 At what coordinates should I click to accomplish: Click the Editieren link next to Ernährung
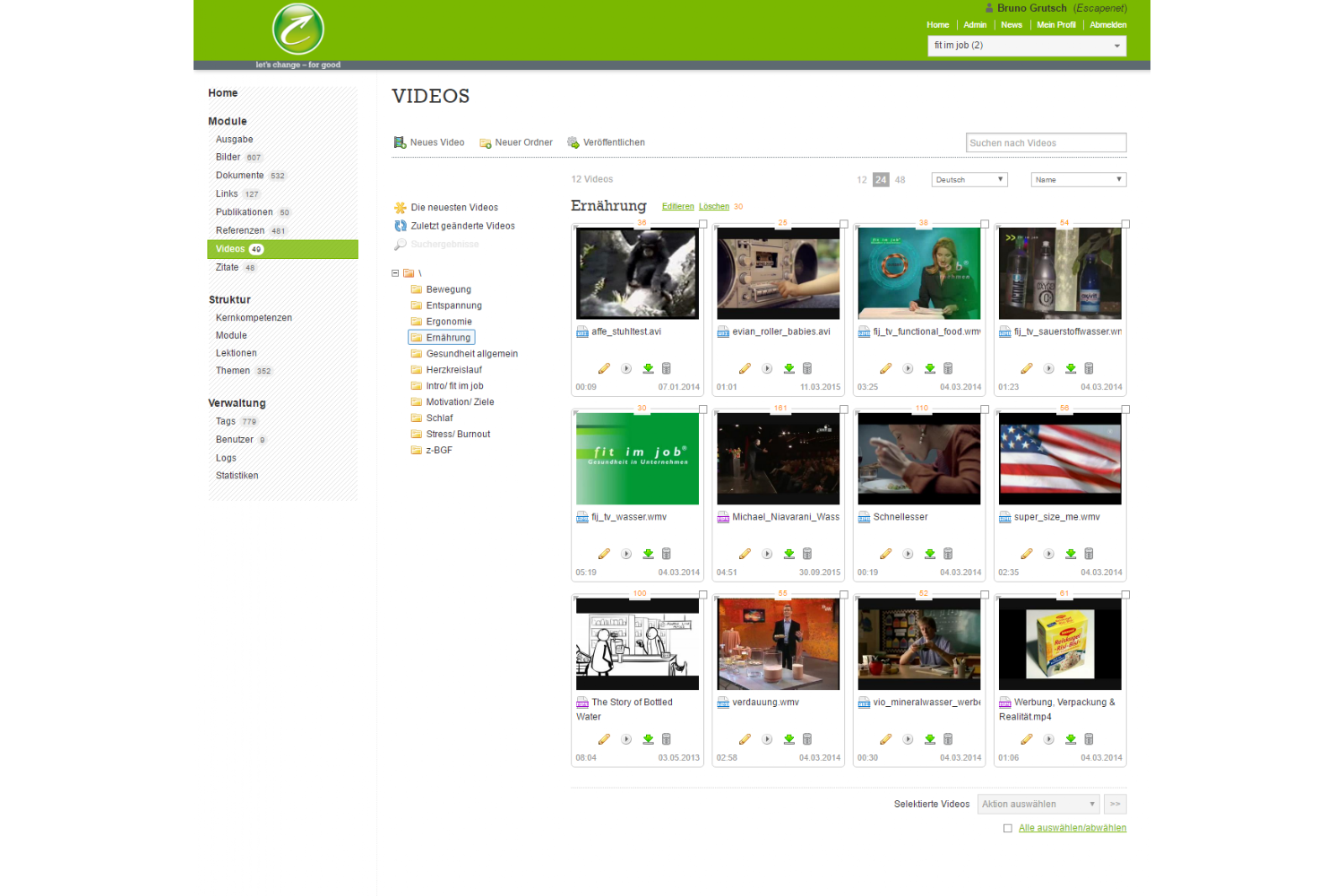click(677, 207)
